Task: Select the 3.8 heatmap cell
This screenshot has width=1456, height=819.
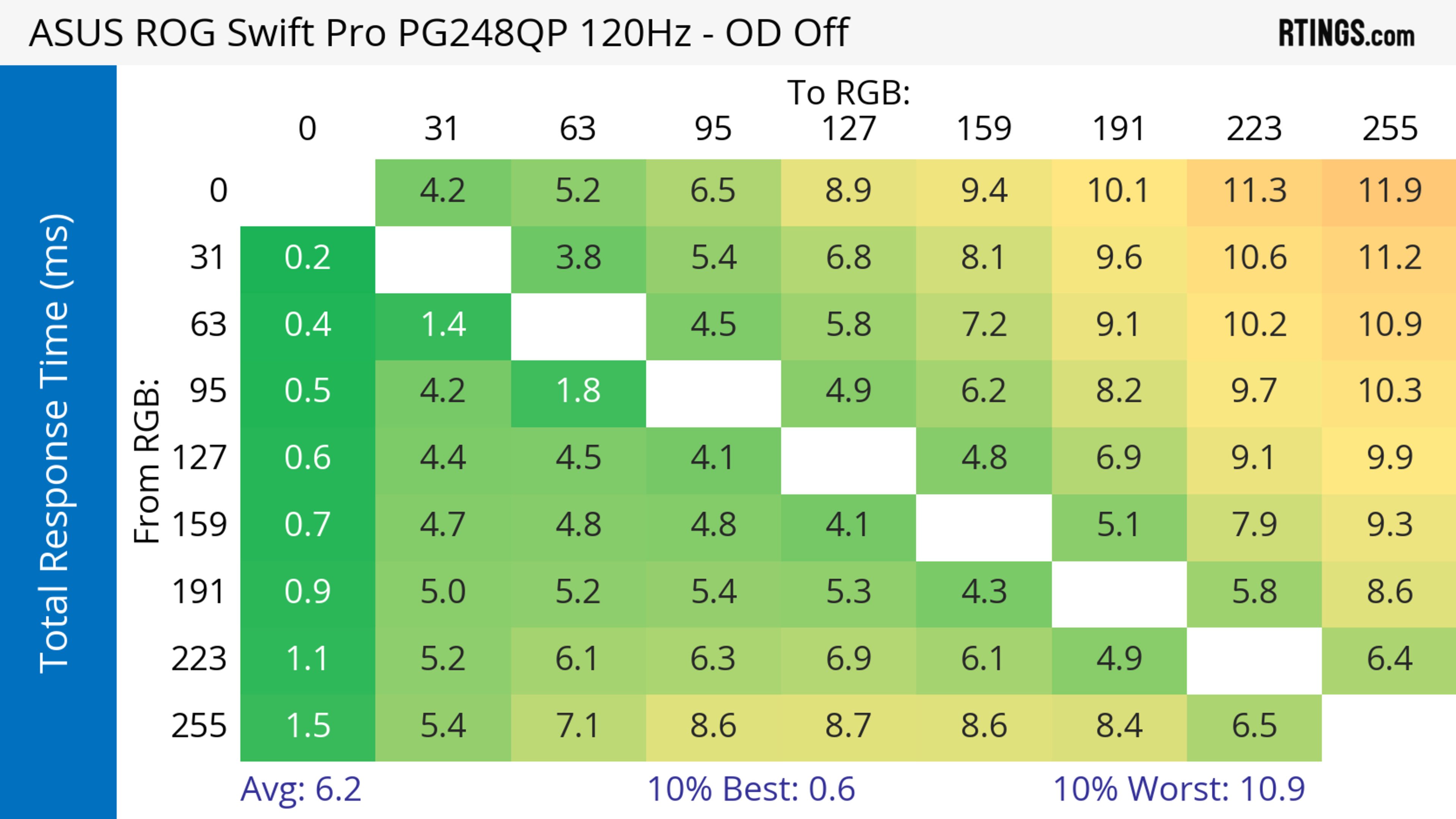Action: click(578, 259)
